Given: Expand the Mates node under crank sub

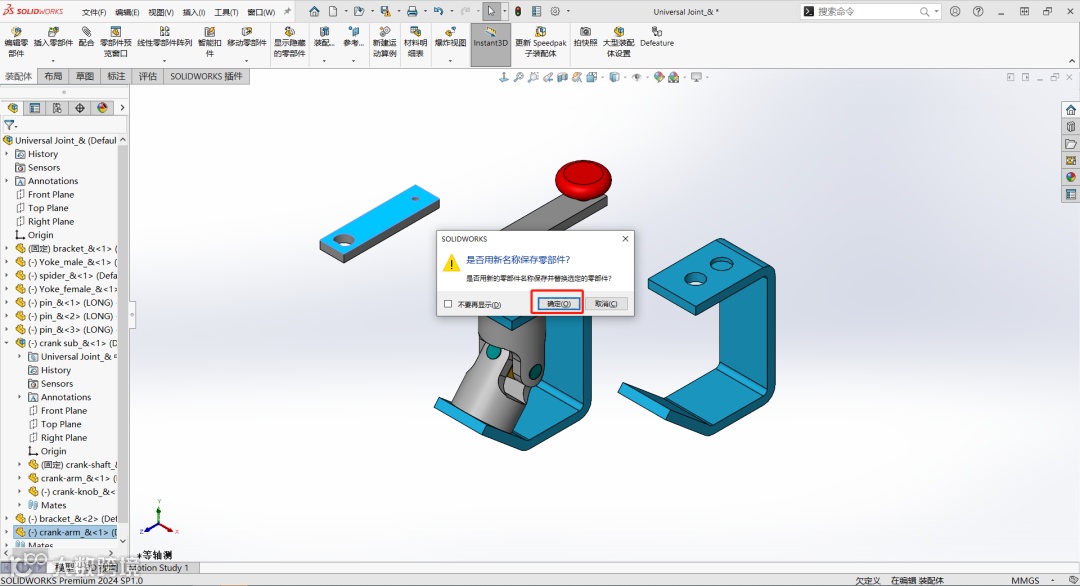Looking at the screenshot, I should point(19,505).
